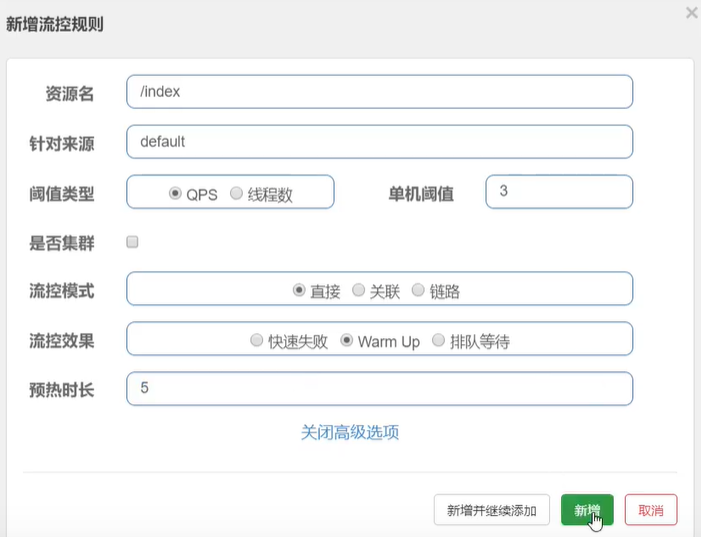The height and width of the screenshot is (537, 701).
Task: Click the 预热时长 input field
Action: pos(380,389)
